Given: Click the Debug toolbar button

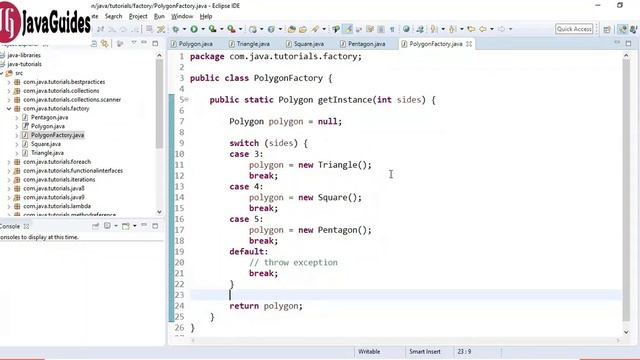Looking at the screenshot, I should pyautogui.click(x=176, y=29).
